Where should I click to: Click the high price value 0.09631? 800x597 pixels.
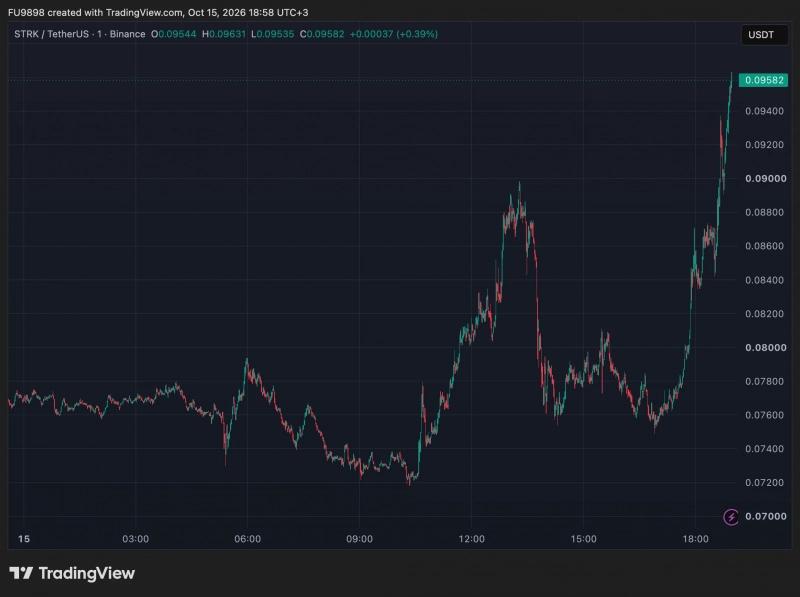pyautogui.click(x=227, y=34)
